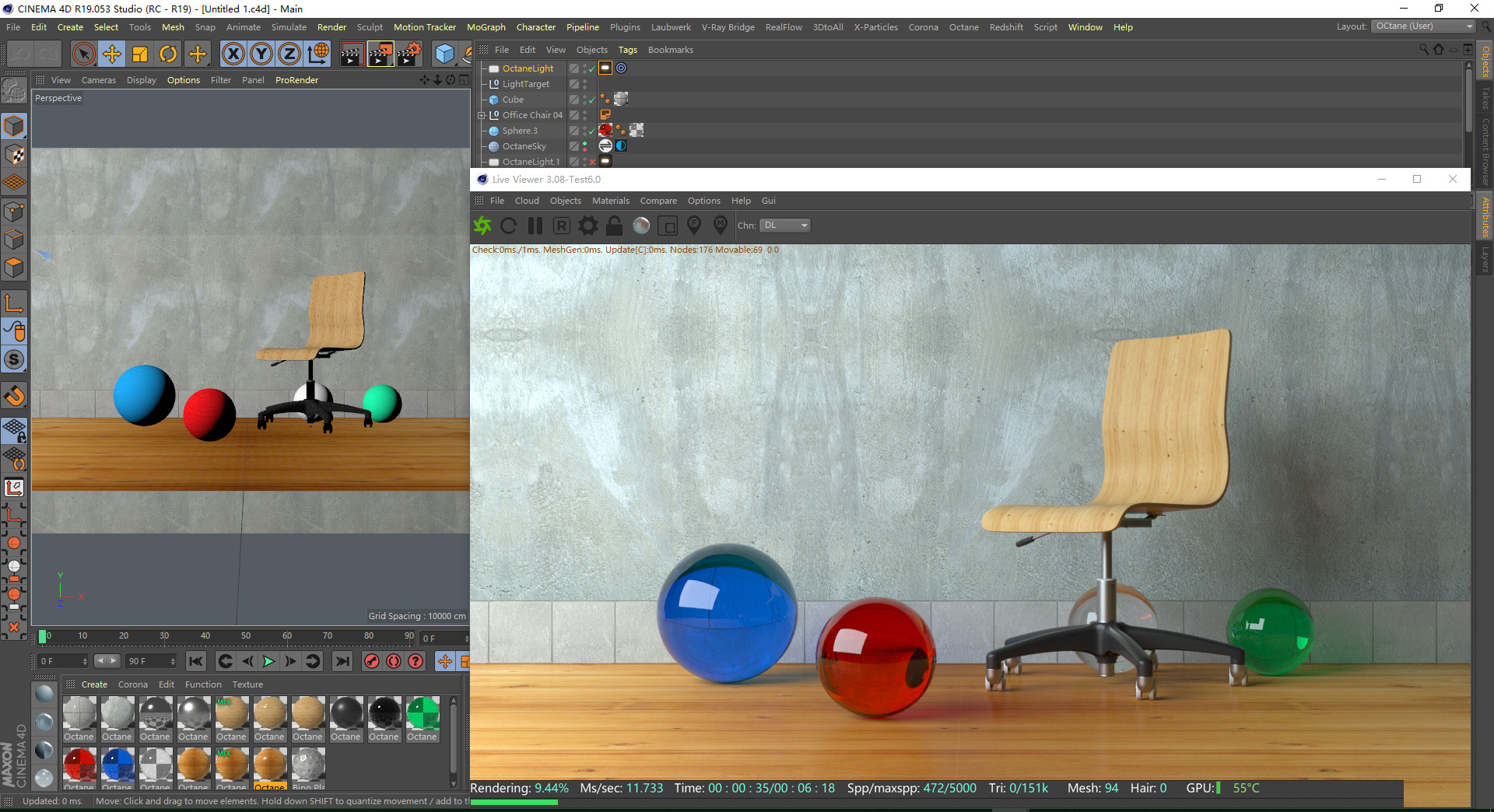
Task: Open the MoGraph menu
Action: coord(486,27)
